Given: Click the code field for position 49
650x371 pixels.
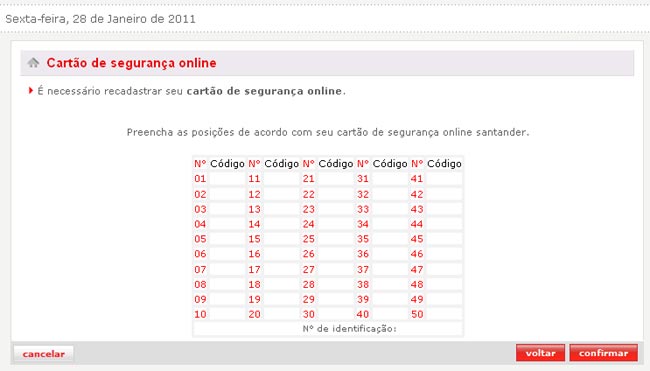Looking at the screenshot, I should [x=444, y=299].
